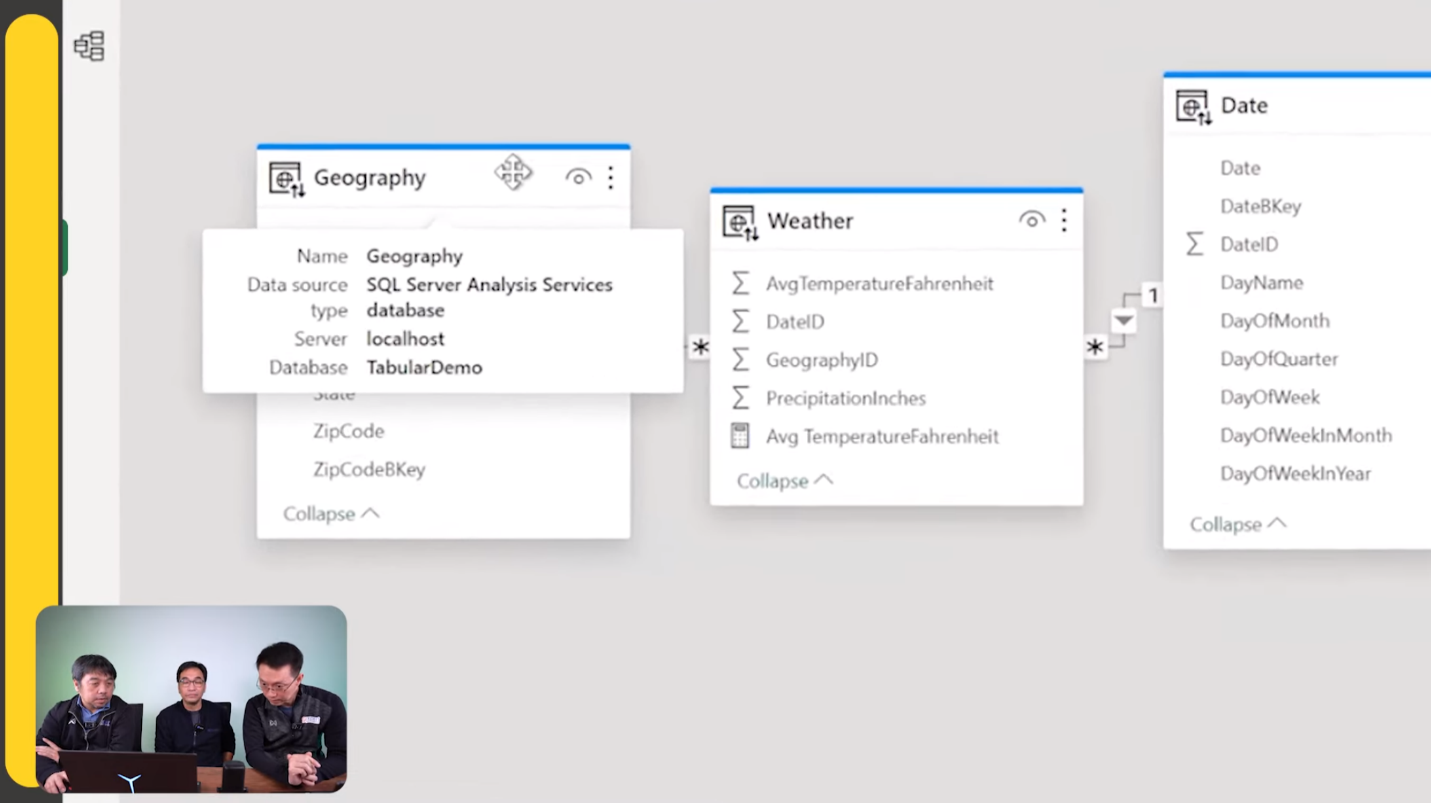Click the summation icon next to PrecipitationInches
This screenshot has height=803, width=1431.
click(740, 398)
